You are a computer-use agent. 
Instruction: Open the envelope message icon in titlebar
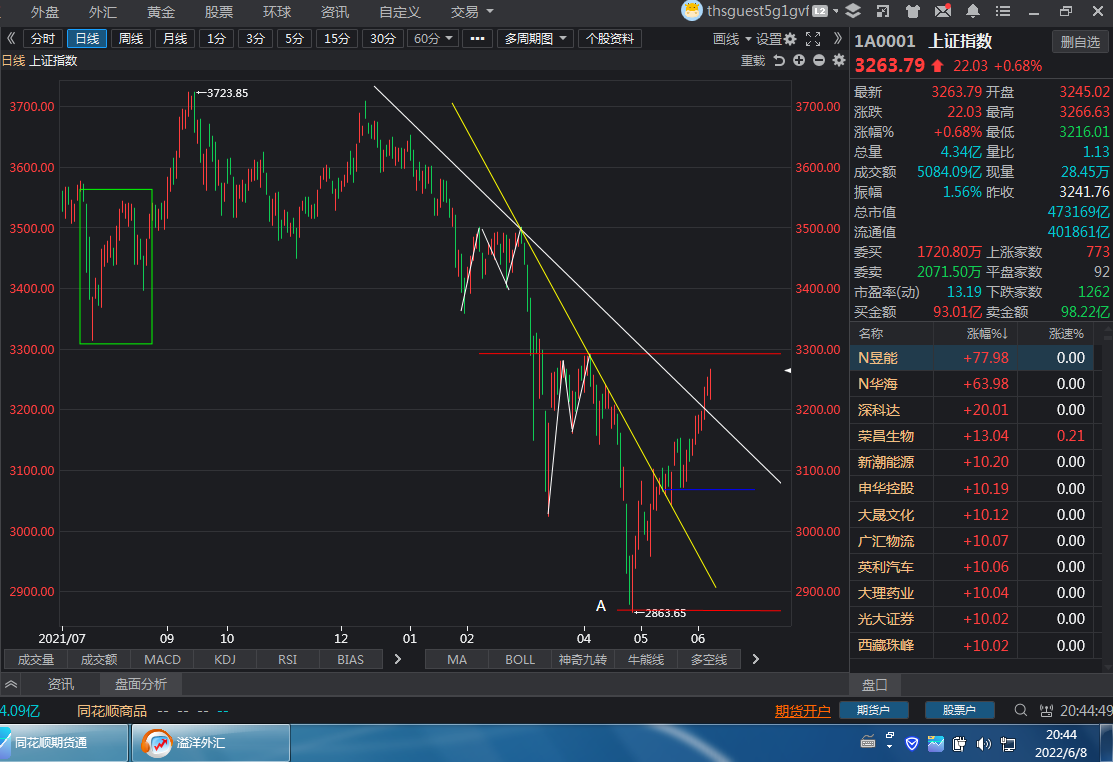[x=943, y=11]
